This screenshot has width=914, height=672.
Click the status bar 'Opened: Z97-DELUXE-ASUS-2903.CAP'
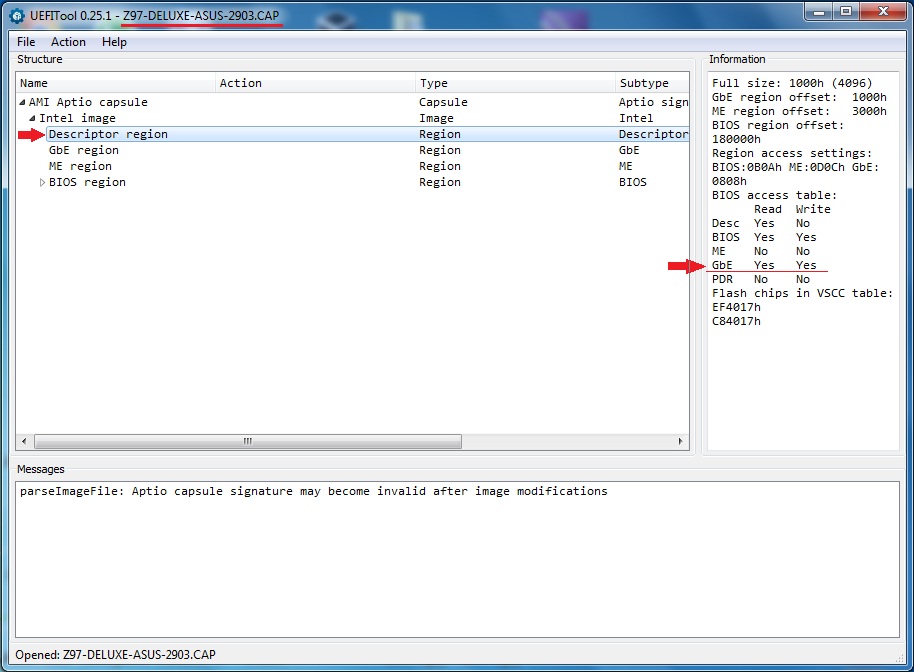pyautogui.click(x=115, y=655)
